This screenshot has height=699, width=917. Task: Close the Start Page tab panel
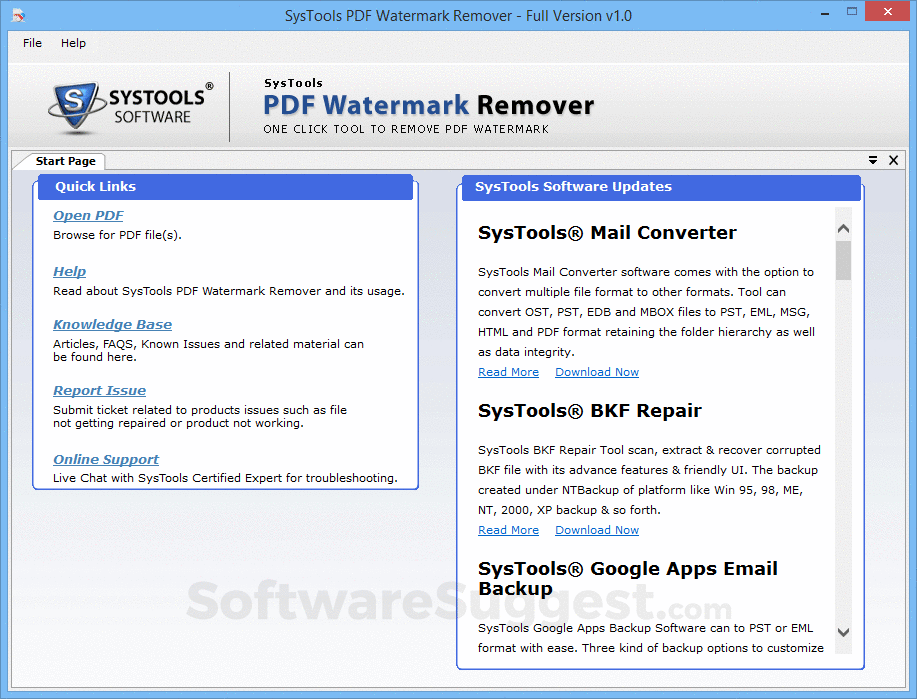pyautogui.click(x=894, y=160)
